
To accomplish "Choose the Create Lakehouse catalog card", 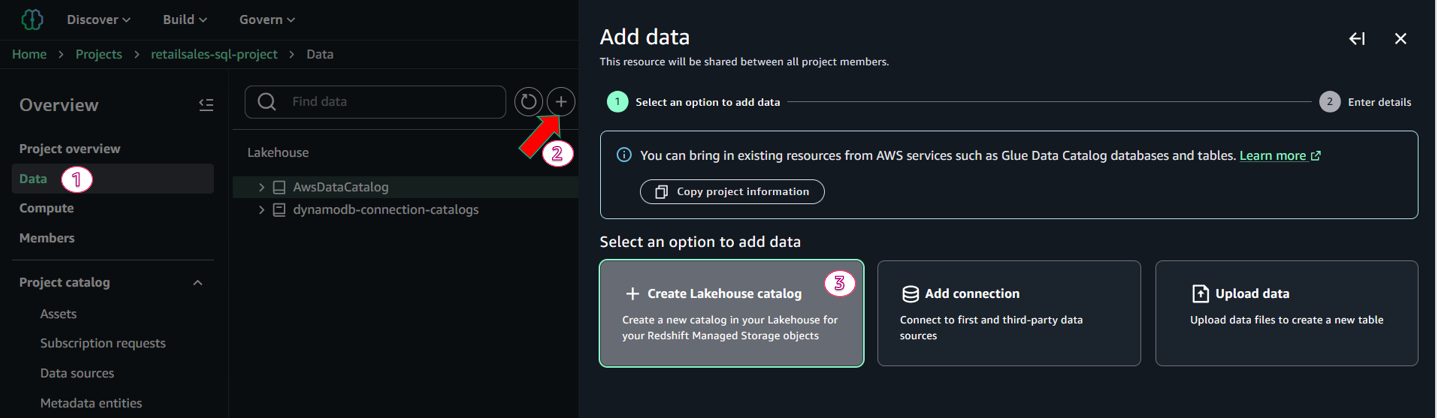I will tap(732, 314).
